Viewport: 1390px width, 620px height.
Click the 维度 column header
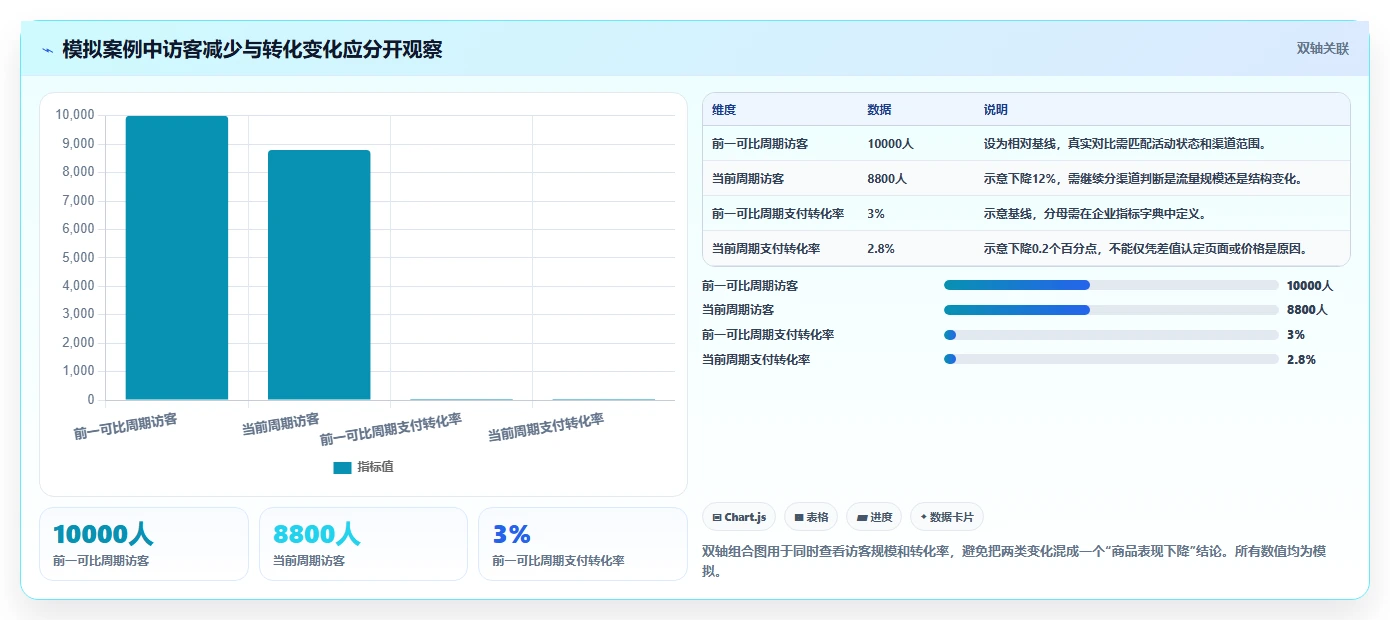click(x=724, y=109)
